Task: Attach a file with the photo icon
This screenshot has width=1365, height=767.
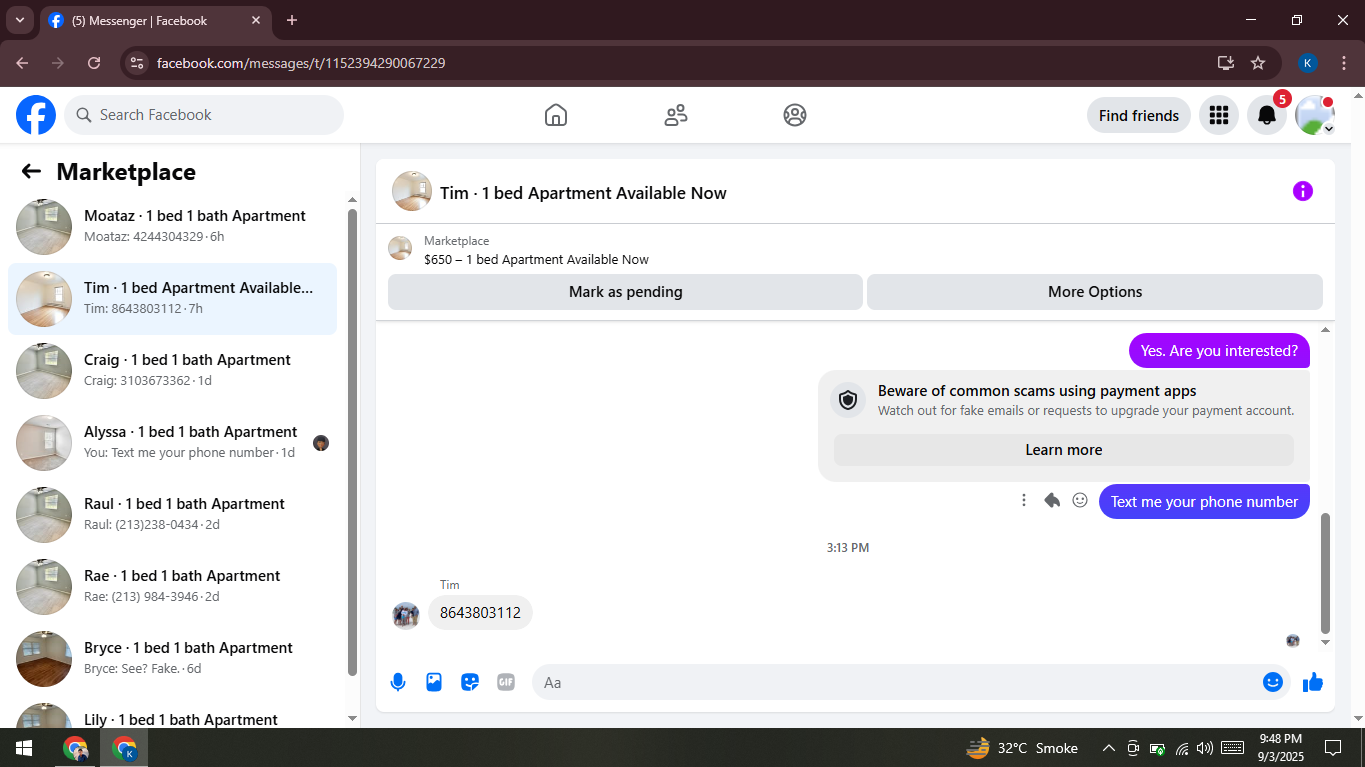Action: (434, 682)
